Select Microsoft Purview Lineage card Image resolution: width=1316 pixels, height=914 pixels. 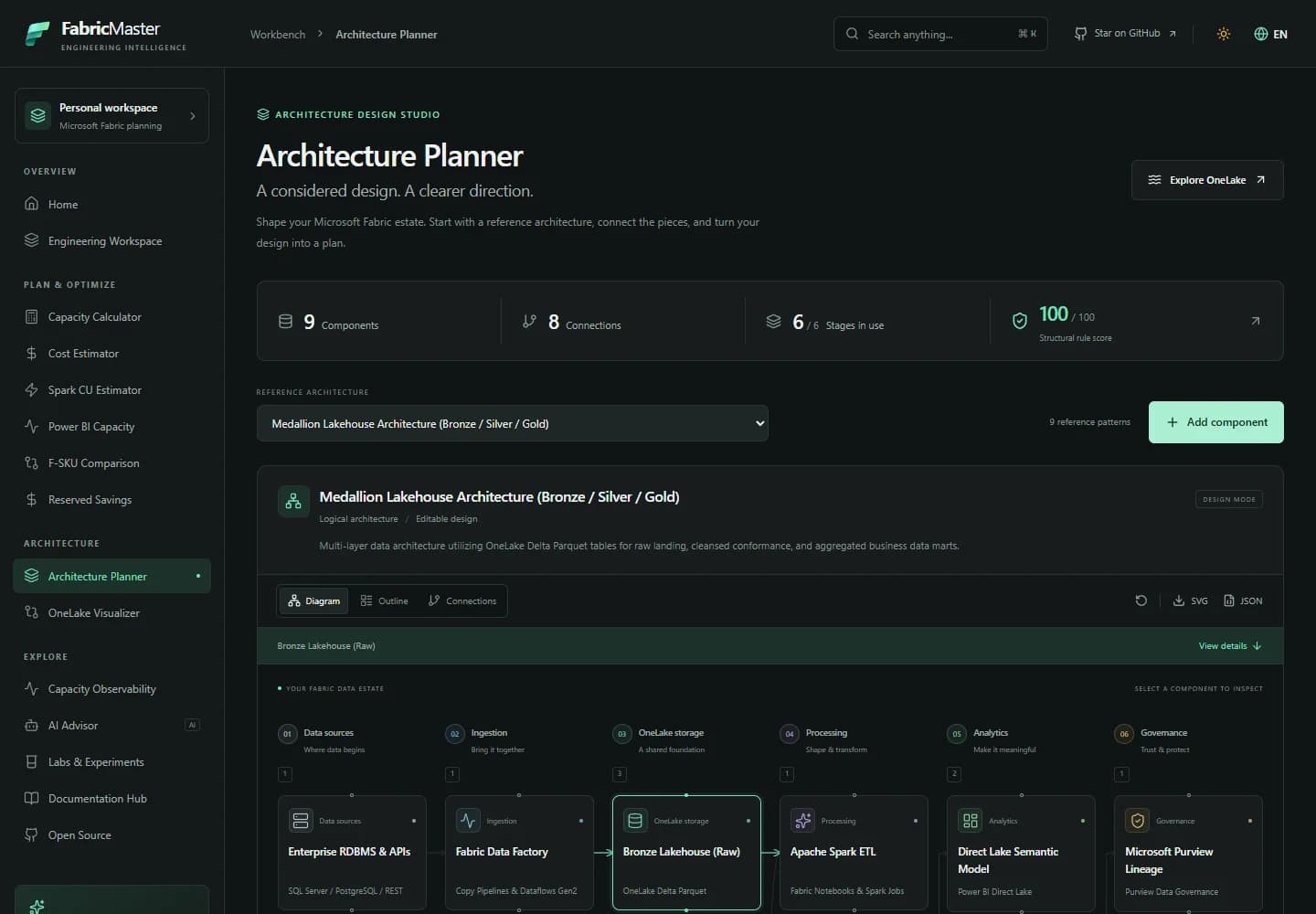click(1188, 853)
